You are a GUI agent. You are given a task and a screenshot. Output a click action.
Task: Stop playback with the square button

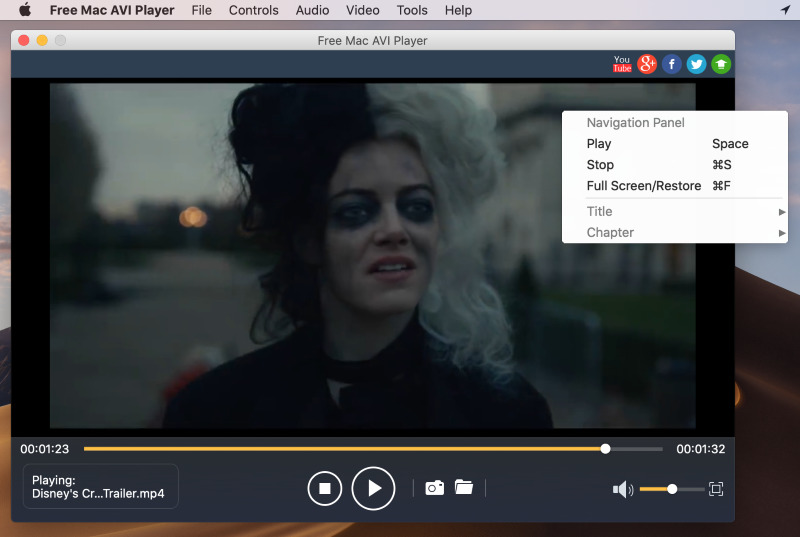coord(324,489)
